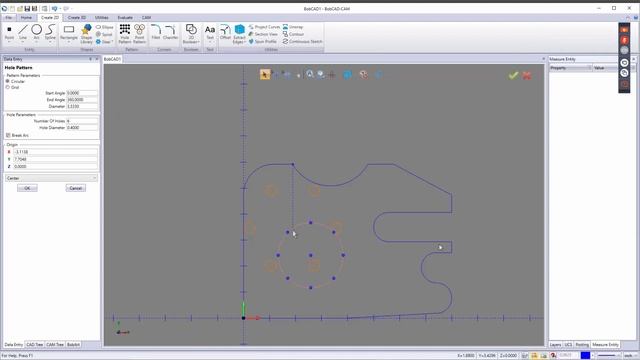Click the Number Of Holes field
Viewport: 640px width, 360px height.
click(x=82, y=121)
